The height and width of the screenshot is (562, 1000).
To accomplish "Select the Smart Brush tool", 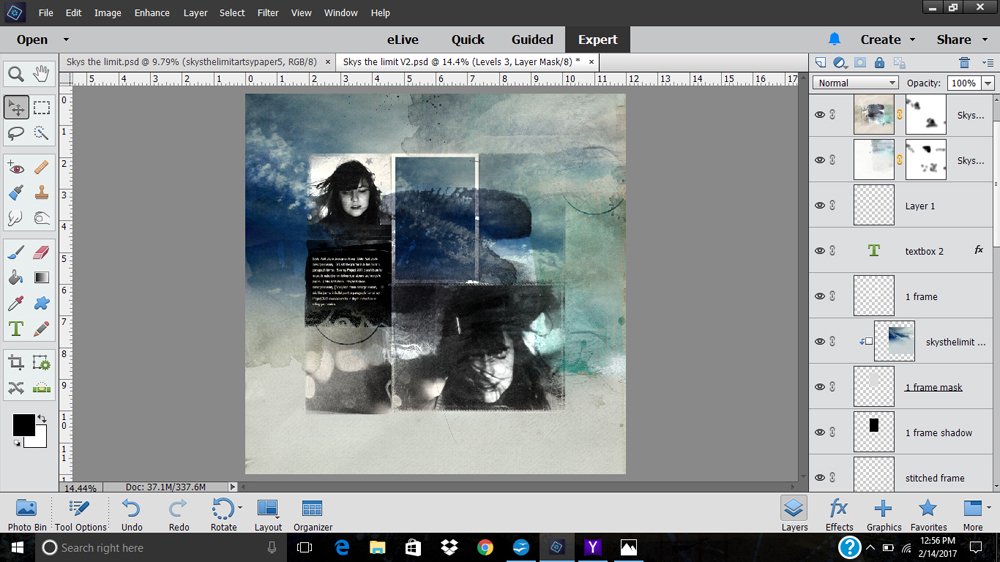I will click(x=16, y=193).
